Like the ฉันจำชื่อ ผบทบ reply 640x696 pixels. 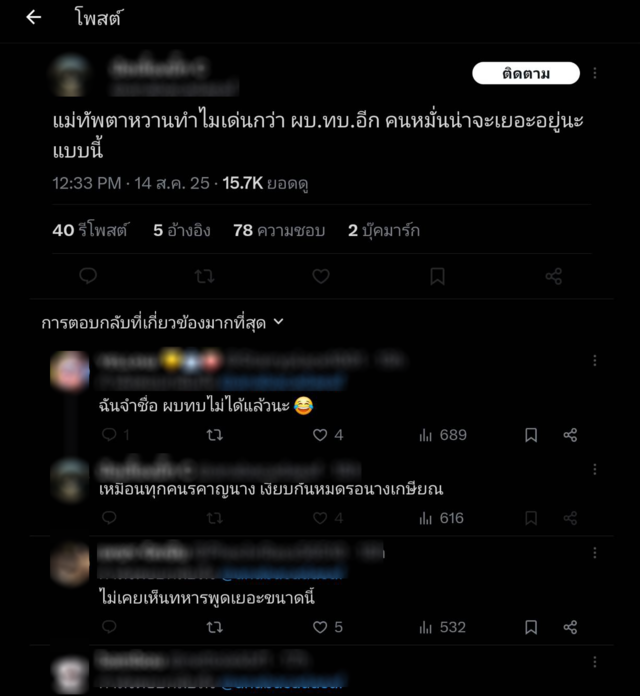(328, 435)
